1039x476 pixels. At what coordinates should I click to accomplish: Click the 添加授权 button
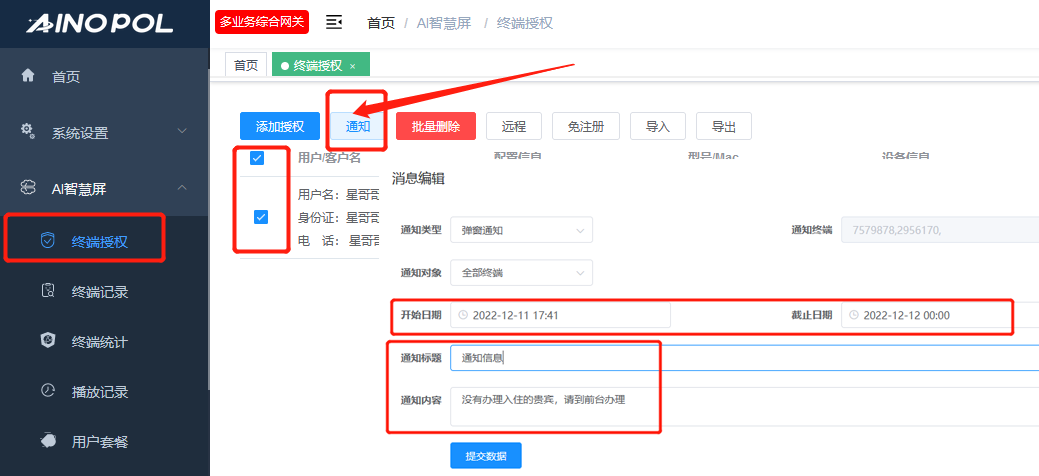pos(279,126)
